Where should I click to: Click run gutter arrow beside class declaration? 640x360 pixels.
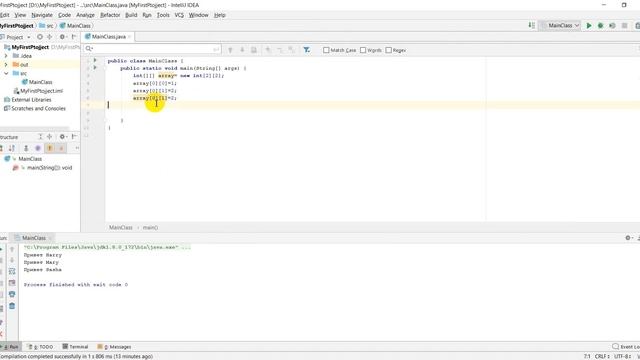tap(95, 60)
